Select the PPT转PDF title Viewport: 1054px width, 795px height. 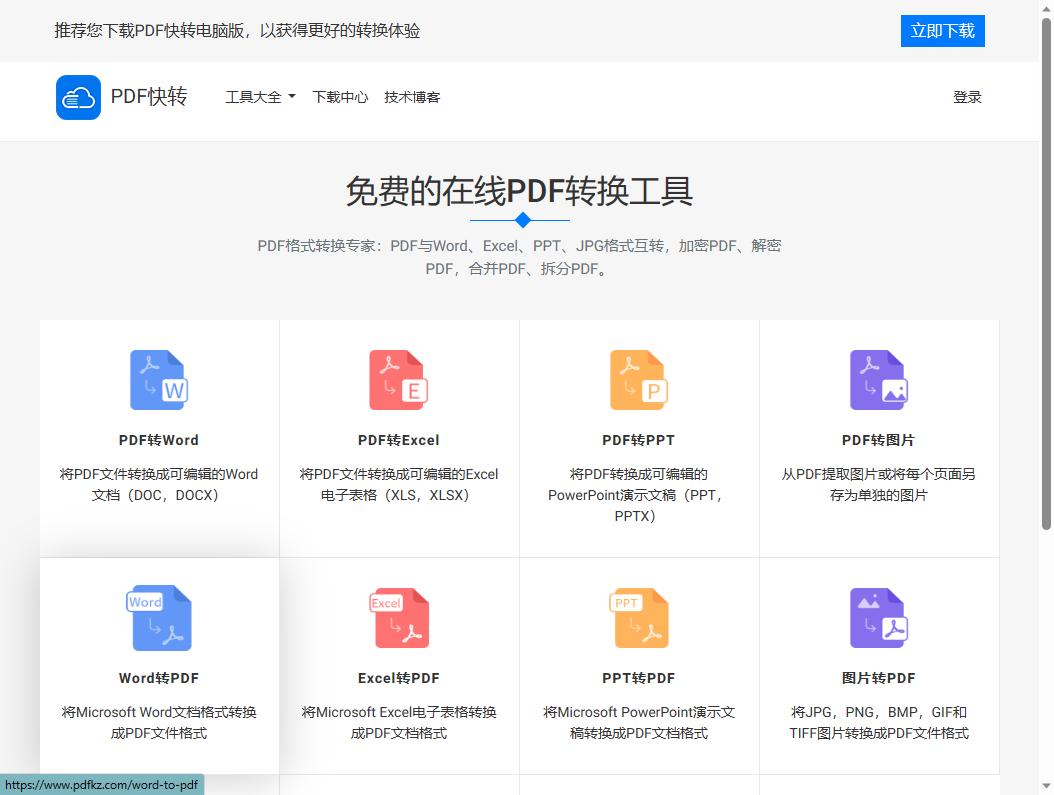[x=639, y=678]
